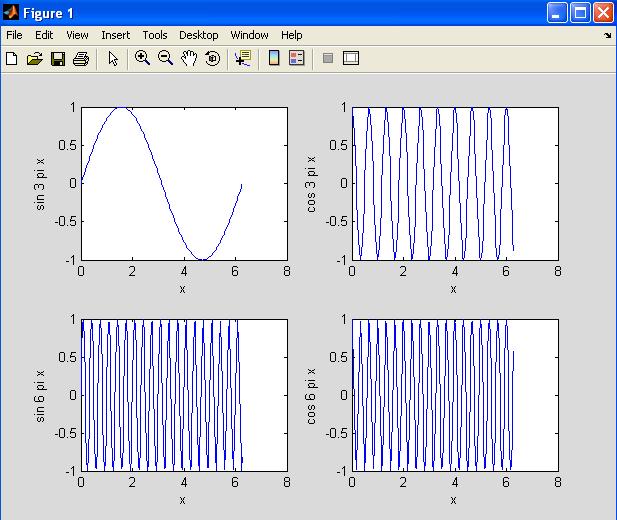The image size is (617, 520).
Task: Insert a colorbar with the toolbar icon
Action: (x=274, y=58)
